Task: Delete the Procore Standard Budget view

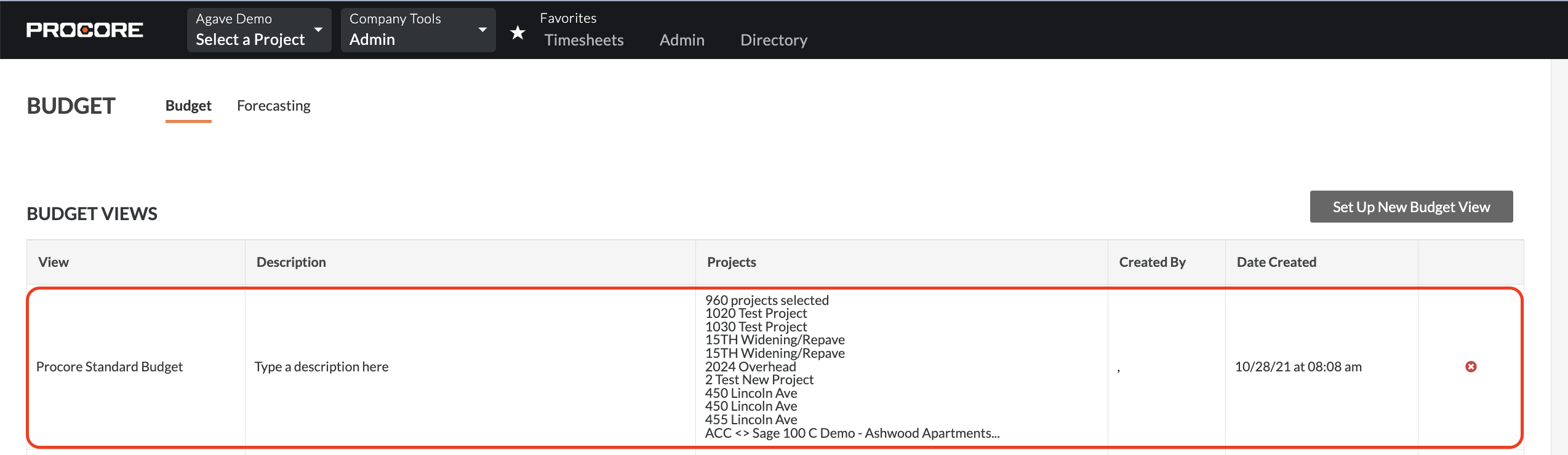Action: point(1470,366)
